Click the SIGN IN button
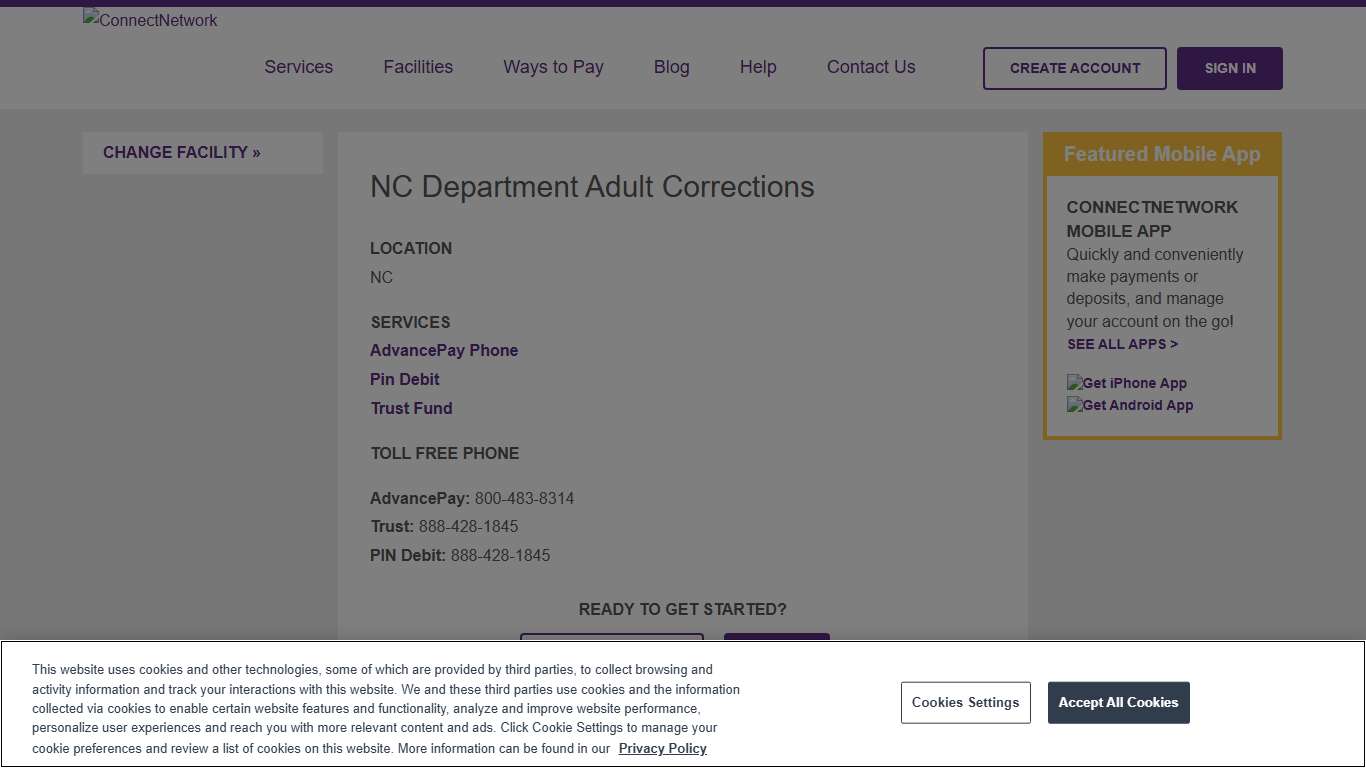Image resolution: width=1366 pixels, height=768 pixels. coord(1229,68)
